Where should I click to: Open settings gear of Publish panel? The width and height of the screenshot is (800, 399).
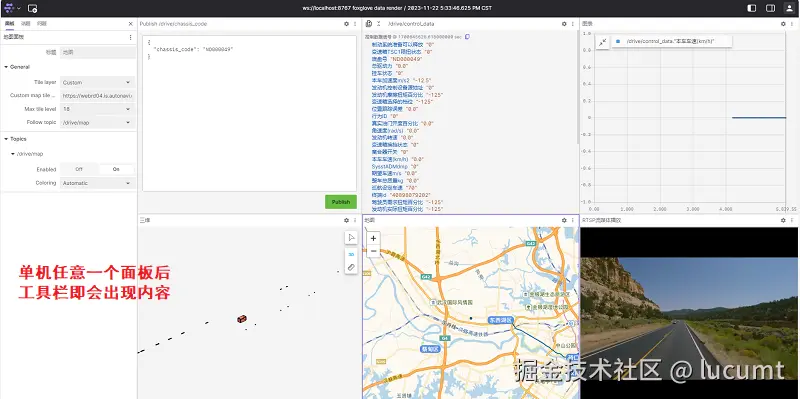346,23
